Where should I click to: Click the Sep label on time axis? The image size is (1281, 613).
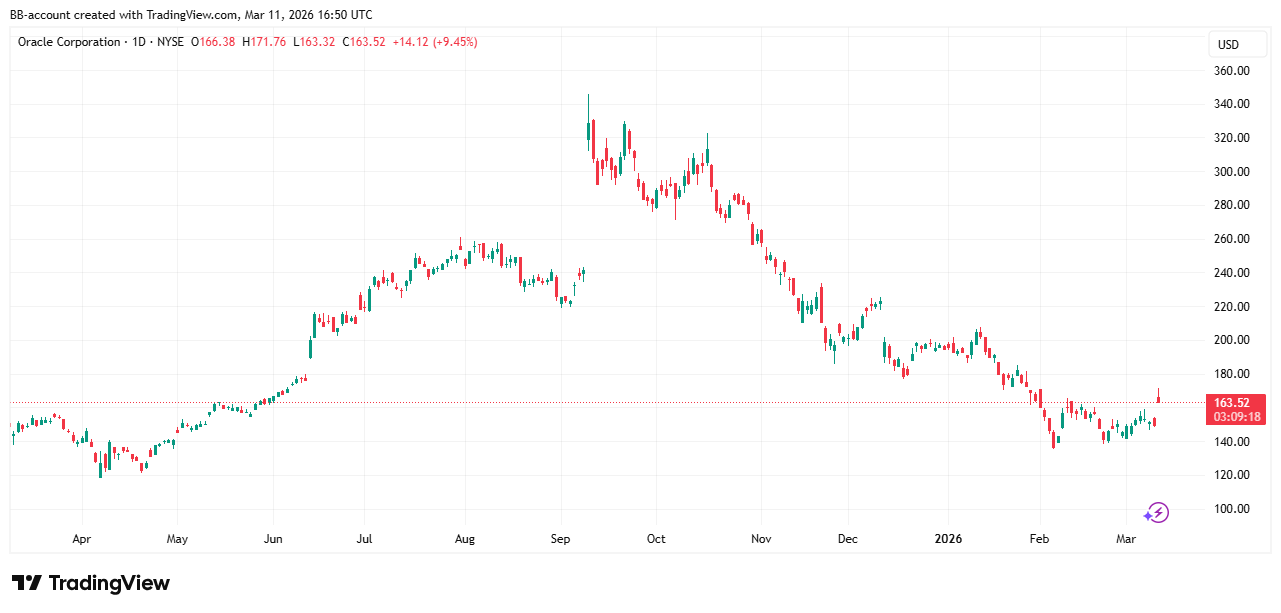(560, 539)
